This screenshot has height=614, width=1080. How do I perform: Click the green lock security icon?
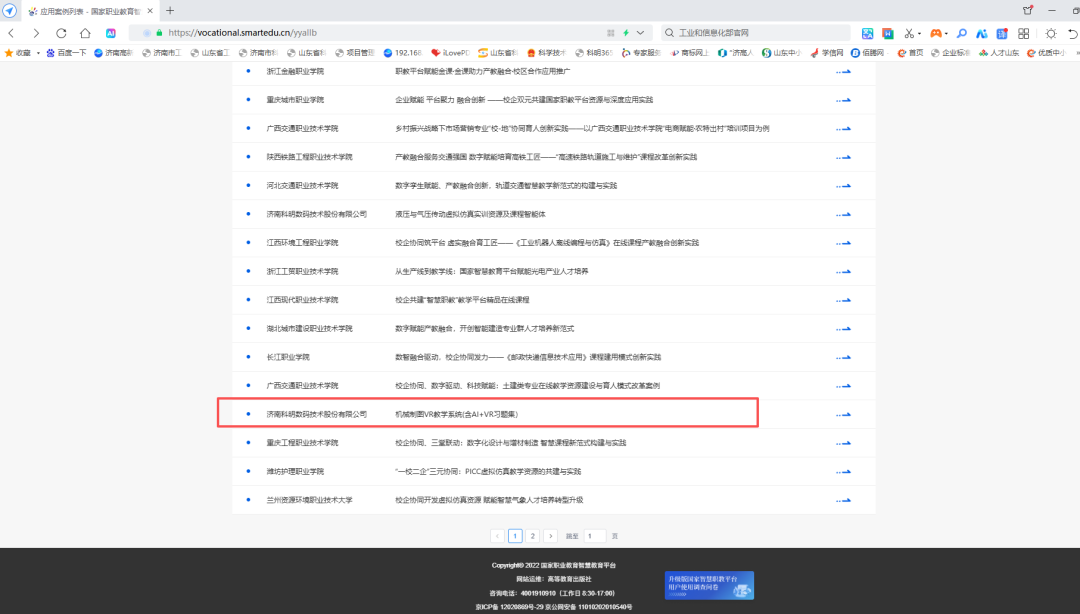point(159,32)
